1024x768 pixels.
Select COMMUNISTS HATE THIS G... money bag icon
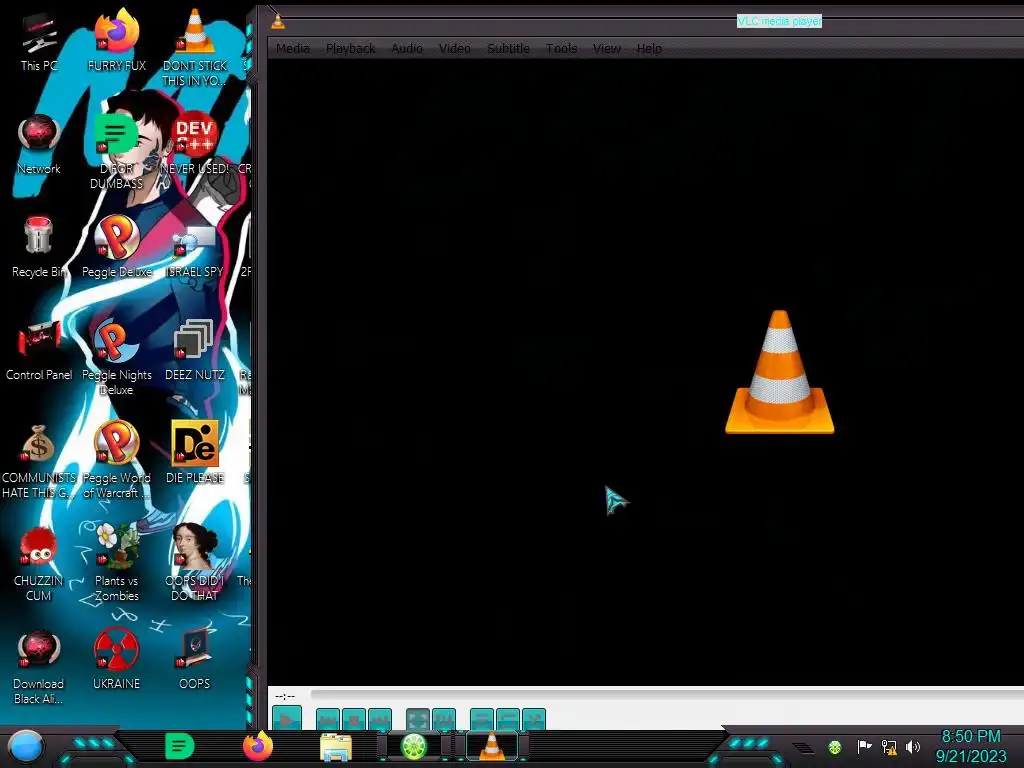pos(39,461)
